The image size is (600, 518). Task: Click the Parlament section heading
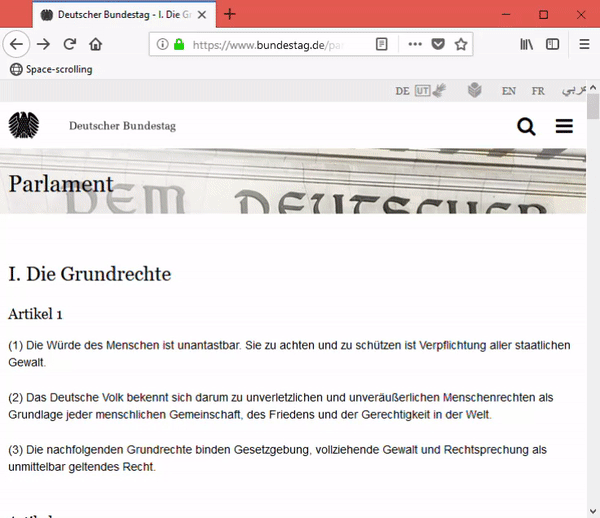tap(61, 184)
